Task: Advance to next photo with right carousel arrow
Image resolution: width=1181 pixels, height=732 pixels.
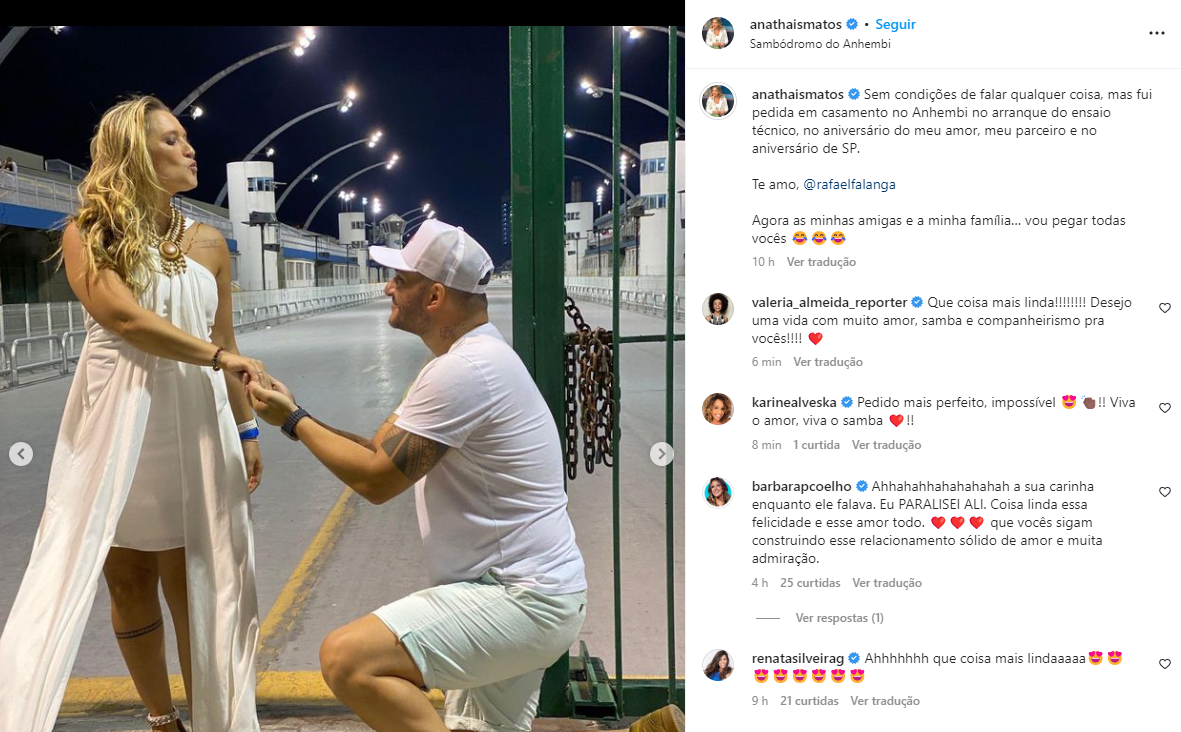Action: [x=661, y=453]
